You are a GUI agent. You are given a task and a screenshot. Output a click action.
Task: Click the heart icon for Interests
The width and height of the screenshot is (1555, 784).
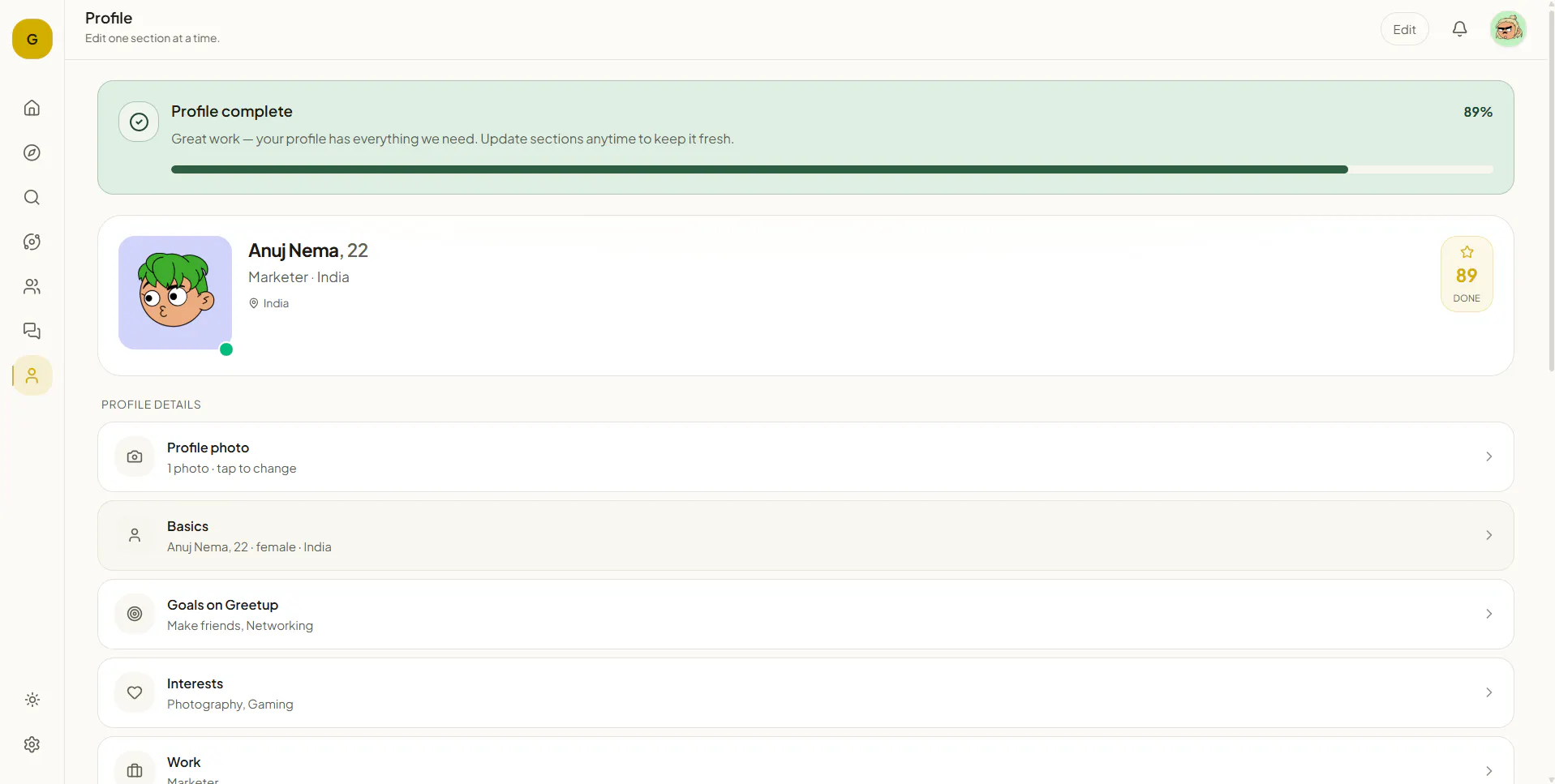135,692
